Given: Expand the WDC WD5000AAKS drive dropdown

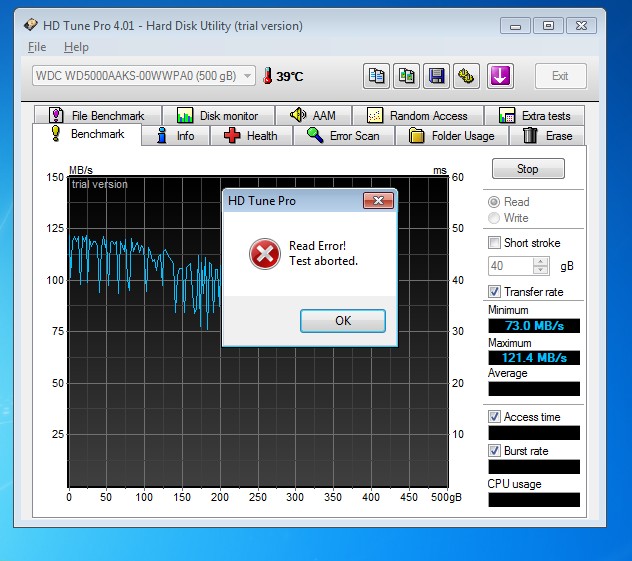Looking at the screenshot, I should click(x=143, y=76).
